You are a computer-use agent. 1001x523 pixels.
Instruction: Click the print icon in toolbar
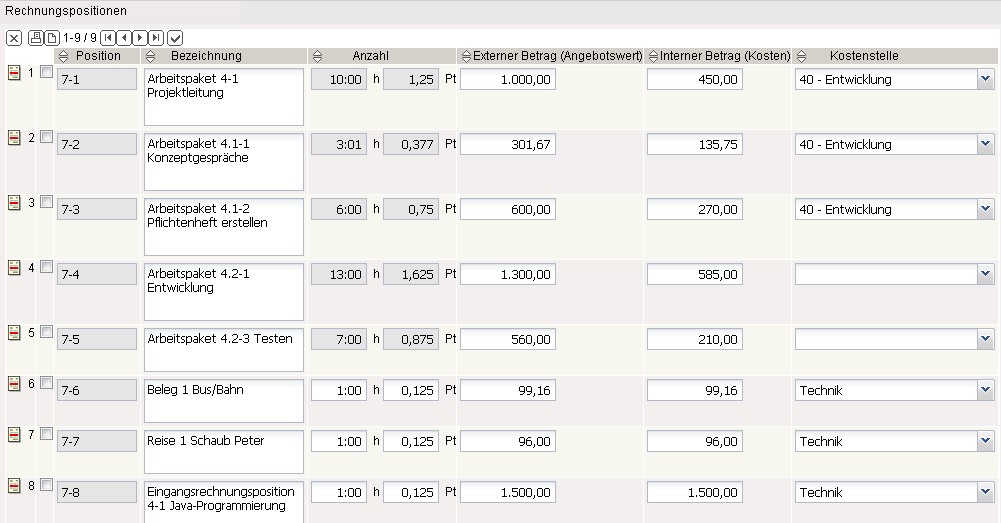[36, 38]
